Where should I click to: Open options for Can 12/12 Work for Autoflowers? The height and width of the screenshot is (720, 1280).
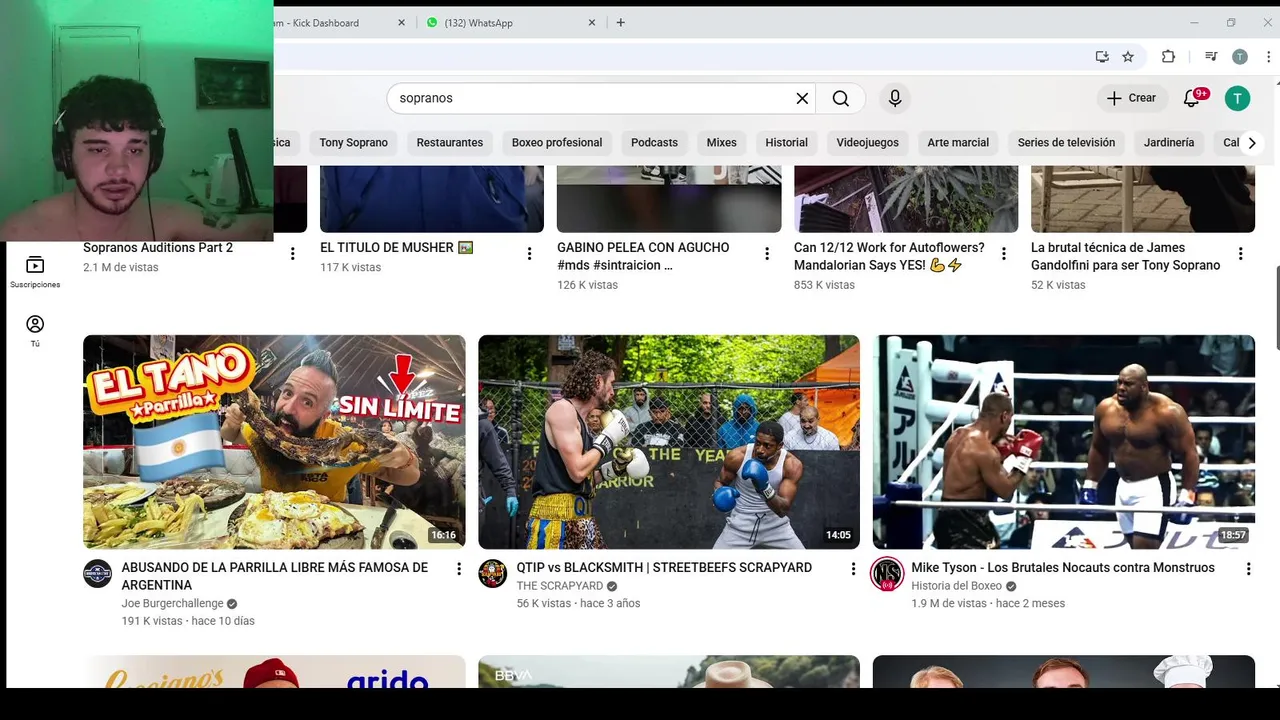click(1004, 254)
